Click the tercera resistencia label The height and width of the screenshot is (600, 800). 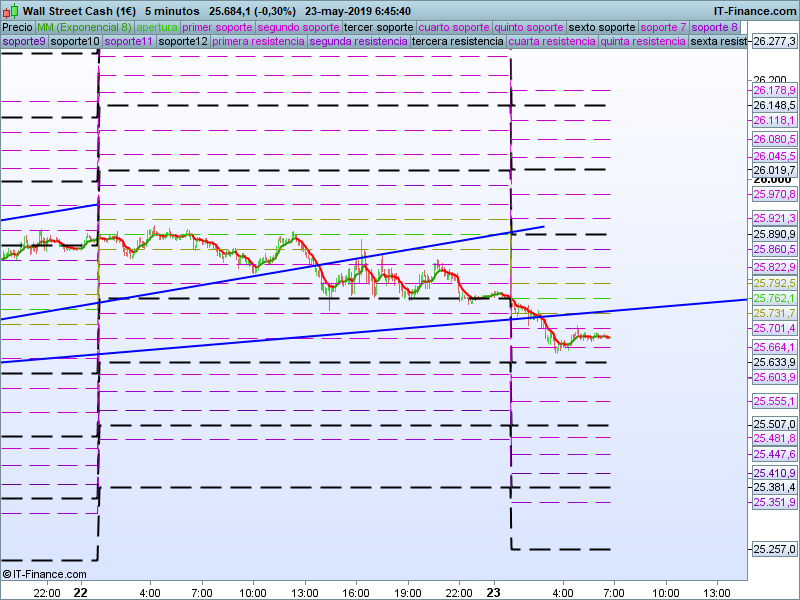458,41
